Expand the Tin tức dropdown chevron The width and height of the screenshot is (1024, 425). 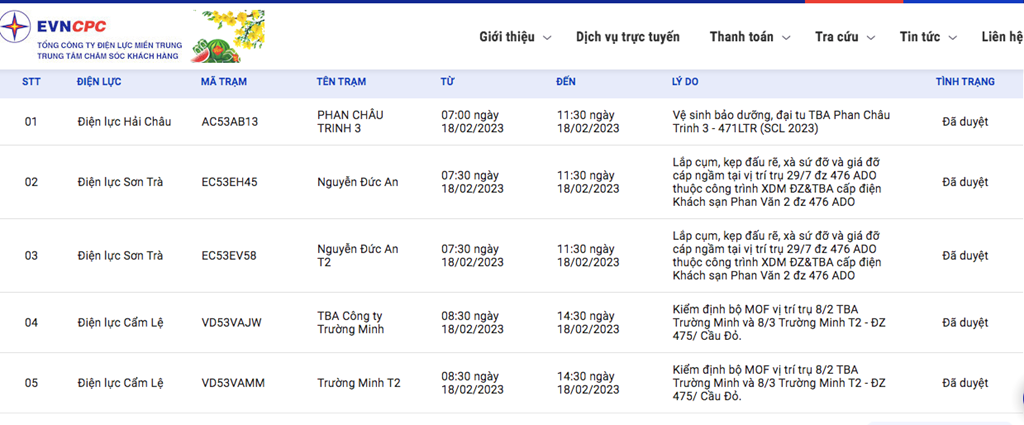pyautogui.click(x=953, y=38)
